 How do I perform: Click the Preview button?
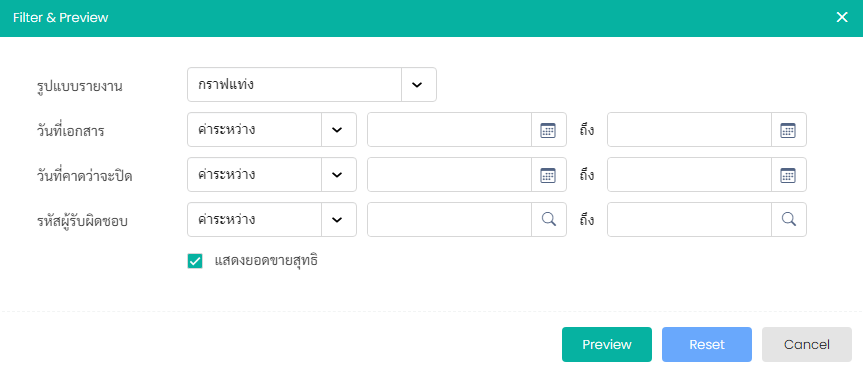[x=607, y=344]
